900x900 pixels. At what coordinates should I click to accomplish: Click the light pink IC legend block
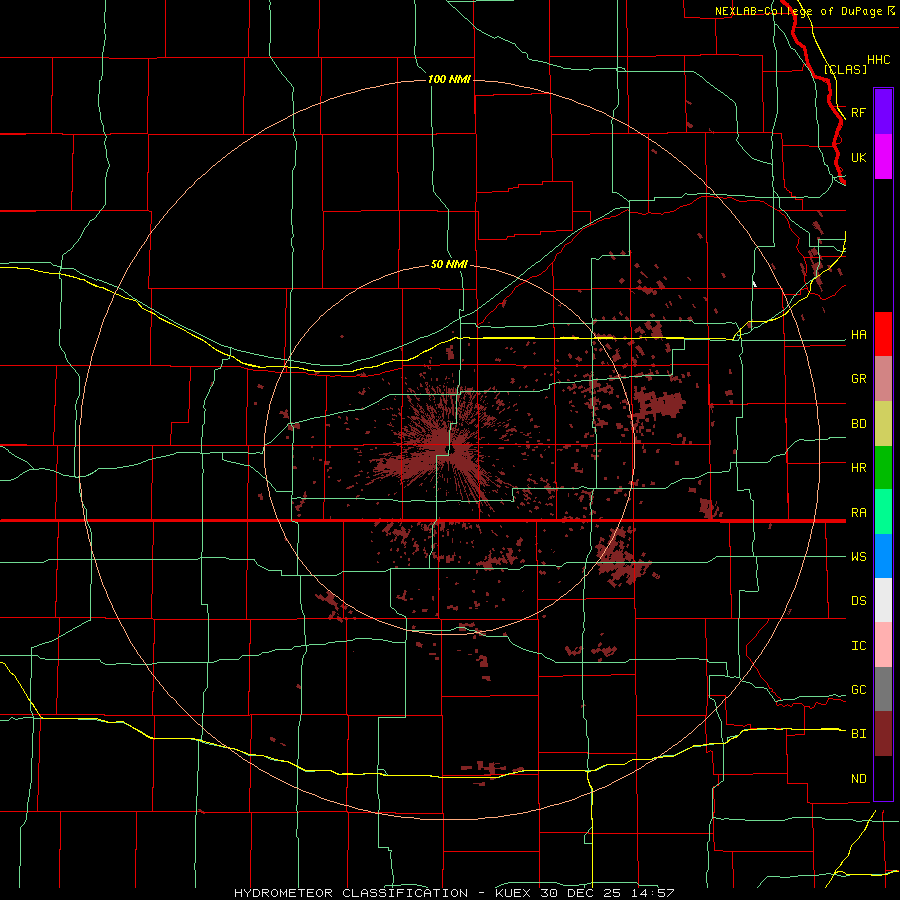coord(883,645)
